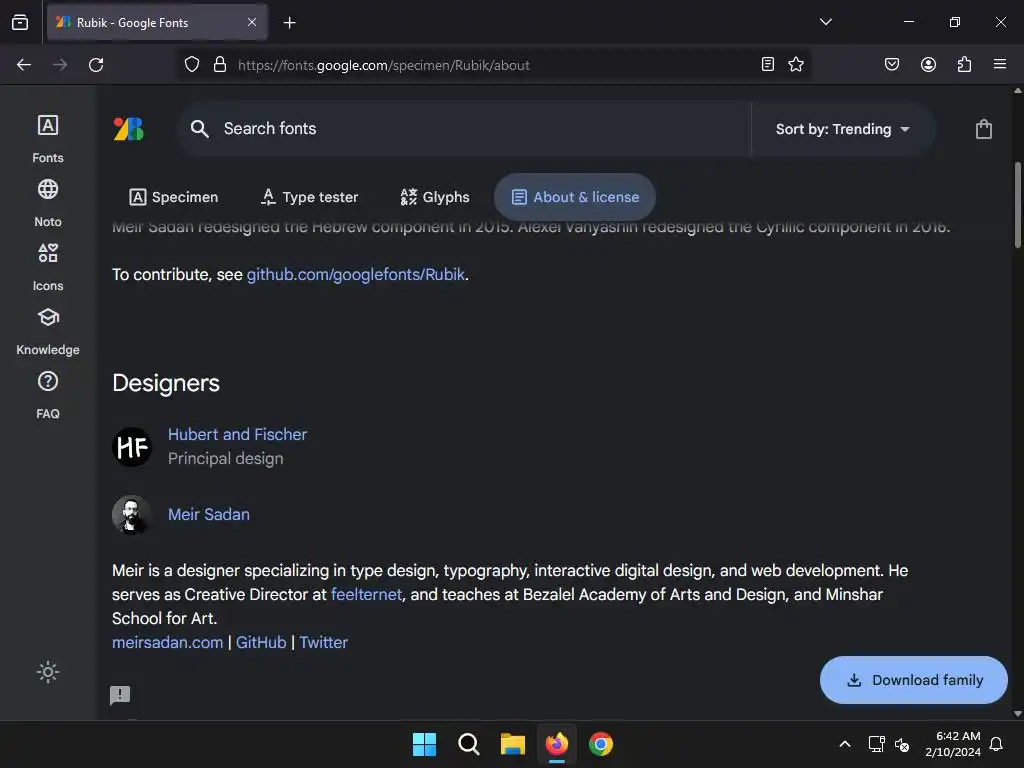
Task: Click Firefox icon in taskbar
Action: click(556, 744)
